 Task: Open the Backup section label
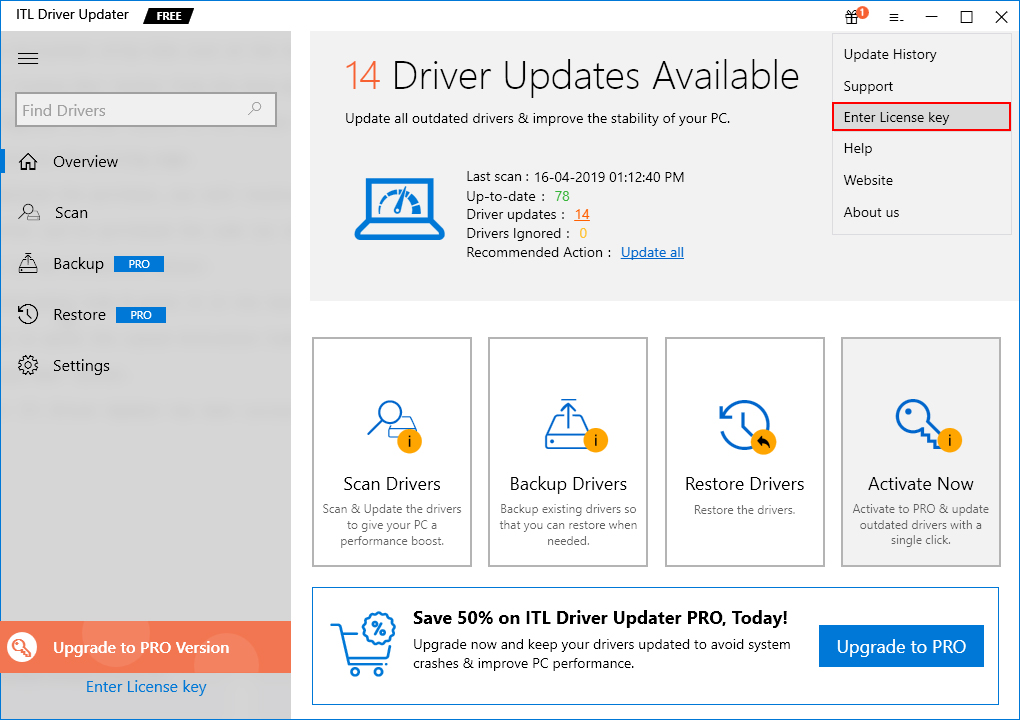tap(78, 263)
